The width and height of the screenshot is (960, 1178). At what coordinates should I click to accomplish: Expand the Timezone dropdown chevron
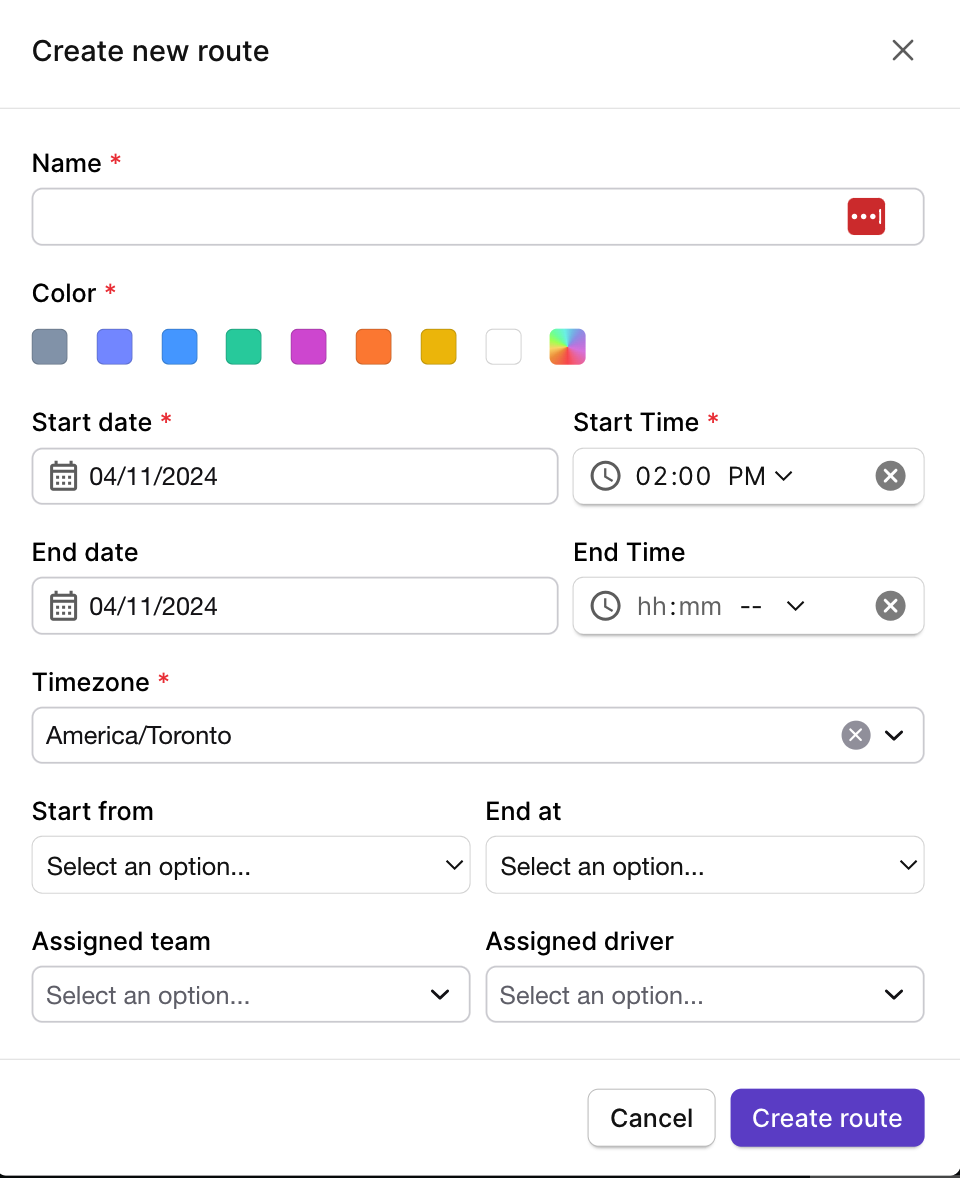894,735
